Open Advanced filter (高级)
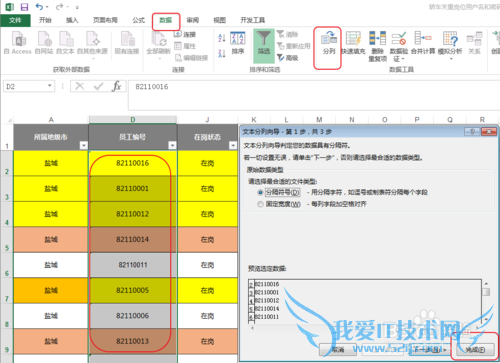The width and height of the screenshot is (500, 363). (x=287, y=58)
